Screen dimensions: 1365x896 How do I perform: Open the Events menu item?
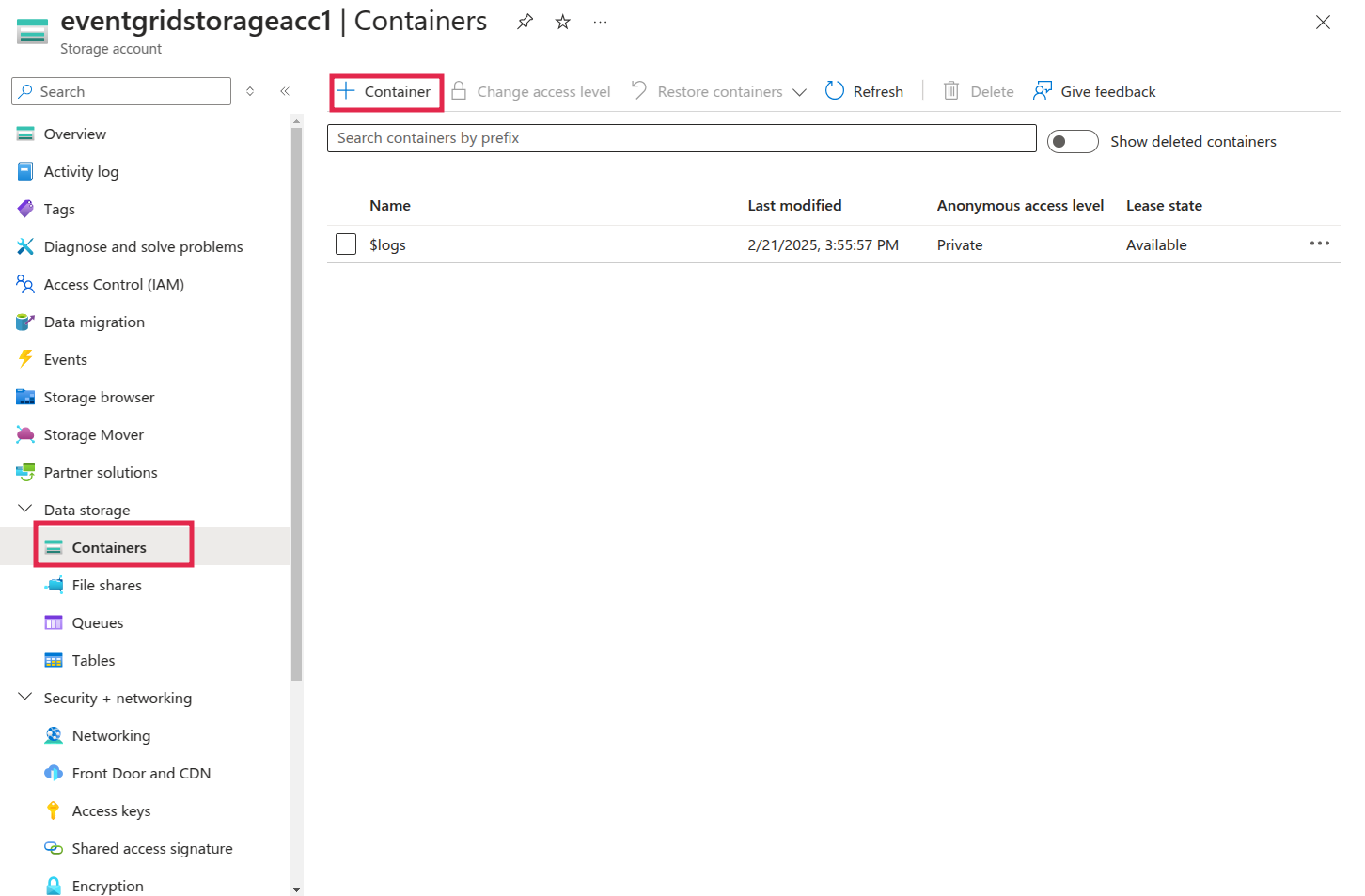tap(65, 359)
